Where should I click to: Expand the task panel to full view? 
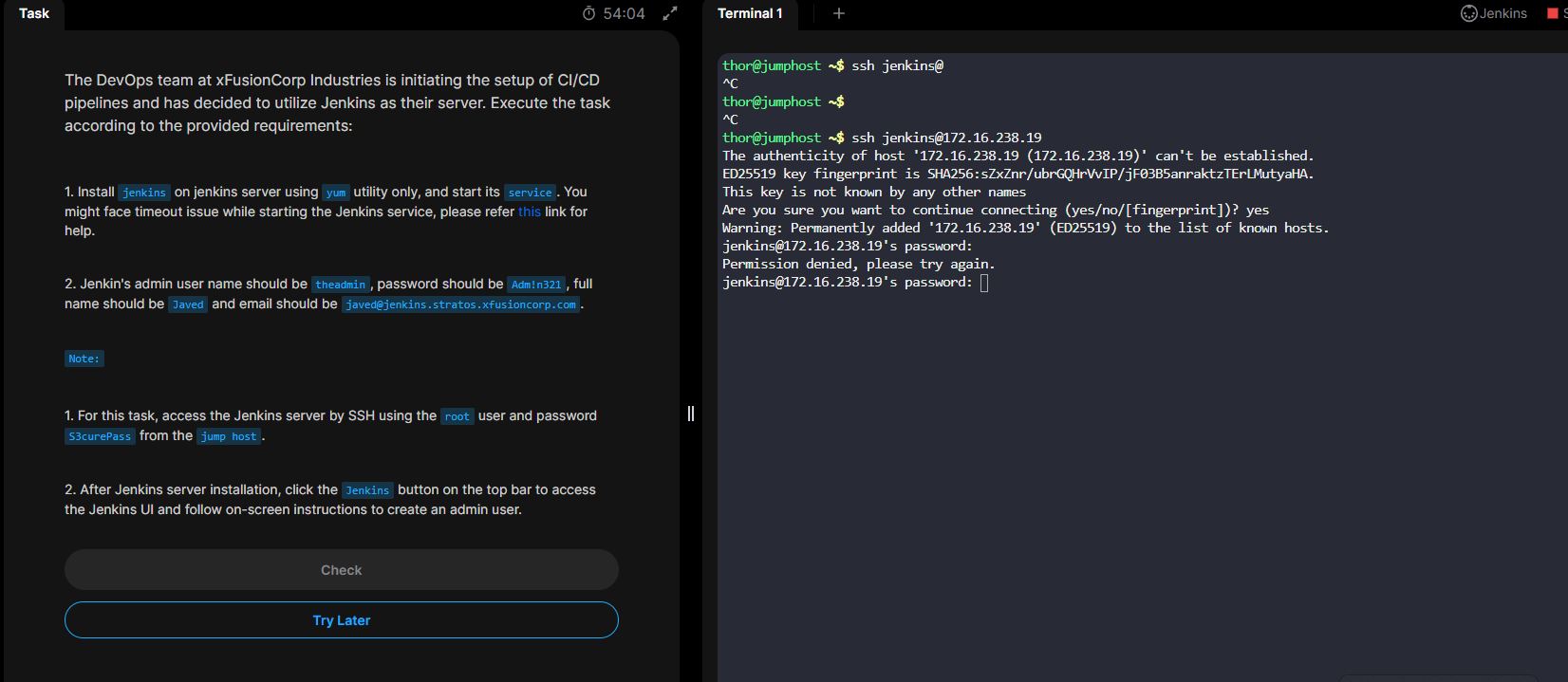pos(670,13)
